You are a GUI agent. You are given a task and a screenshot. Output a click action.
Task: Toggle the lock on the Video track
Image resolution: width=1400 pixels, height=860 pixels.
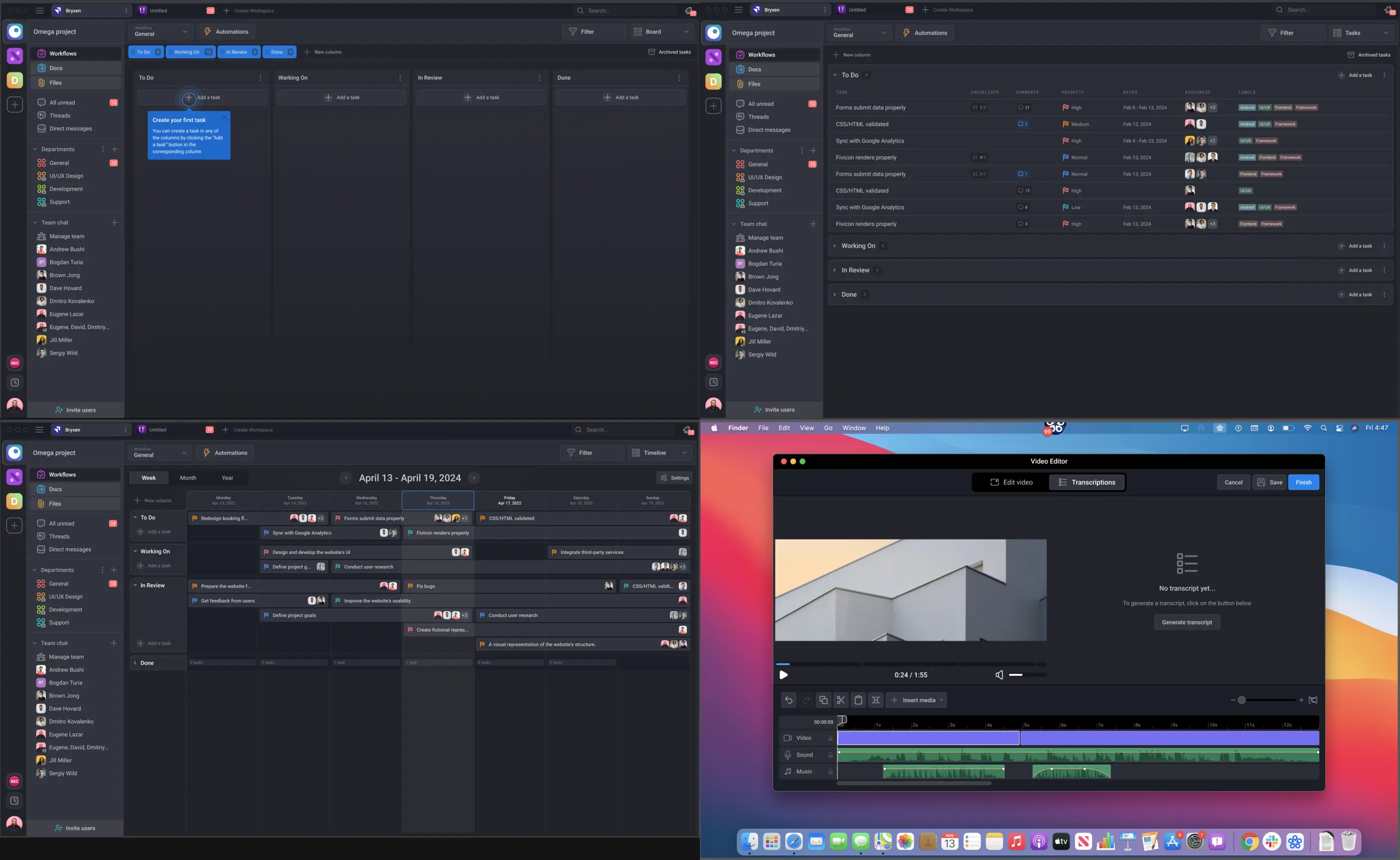tap(830, 738)
